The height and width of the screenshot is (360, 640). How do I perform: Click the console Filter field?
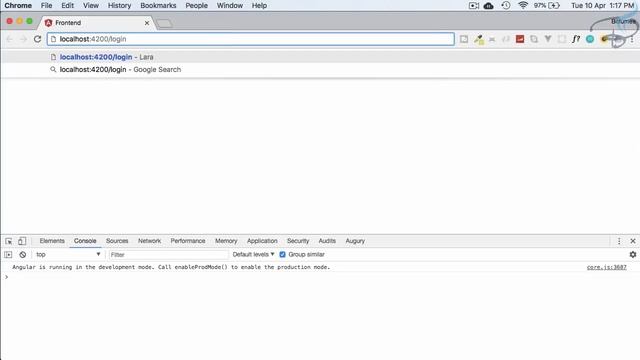coord(168,254)
